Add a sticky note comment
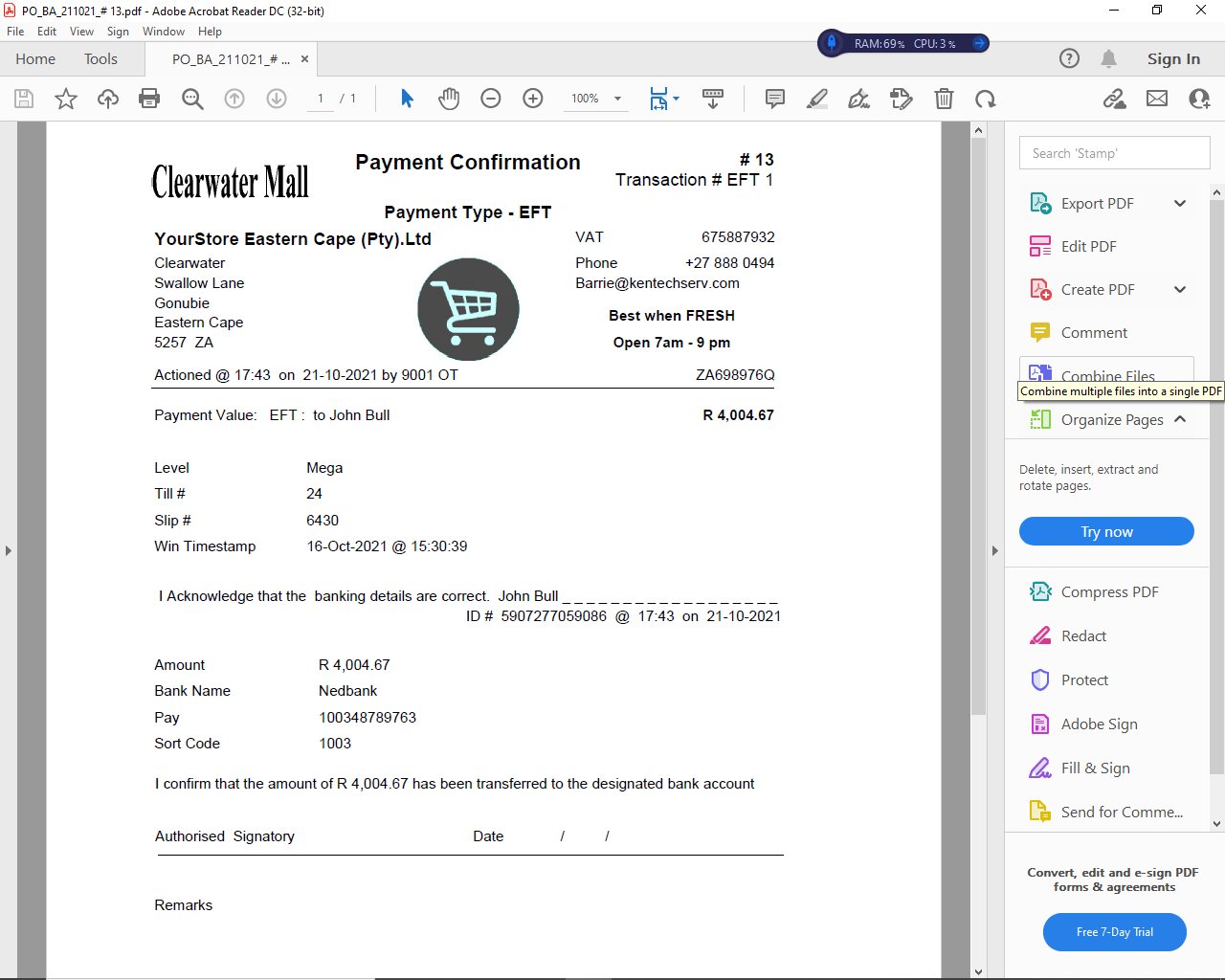 [775, 99]
